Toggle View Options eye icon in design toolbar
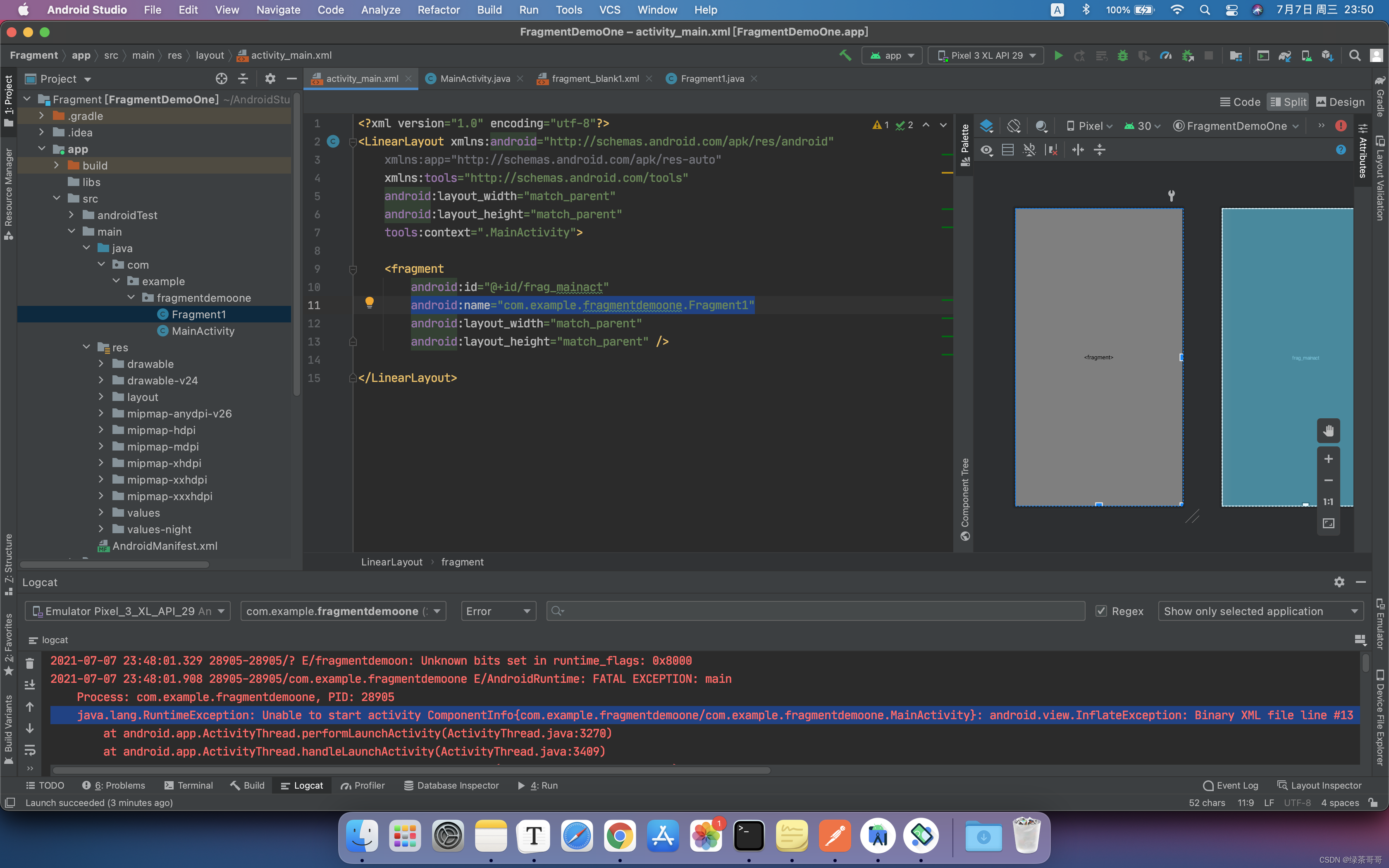1389x868 pixels. (x=986, y=150)
